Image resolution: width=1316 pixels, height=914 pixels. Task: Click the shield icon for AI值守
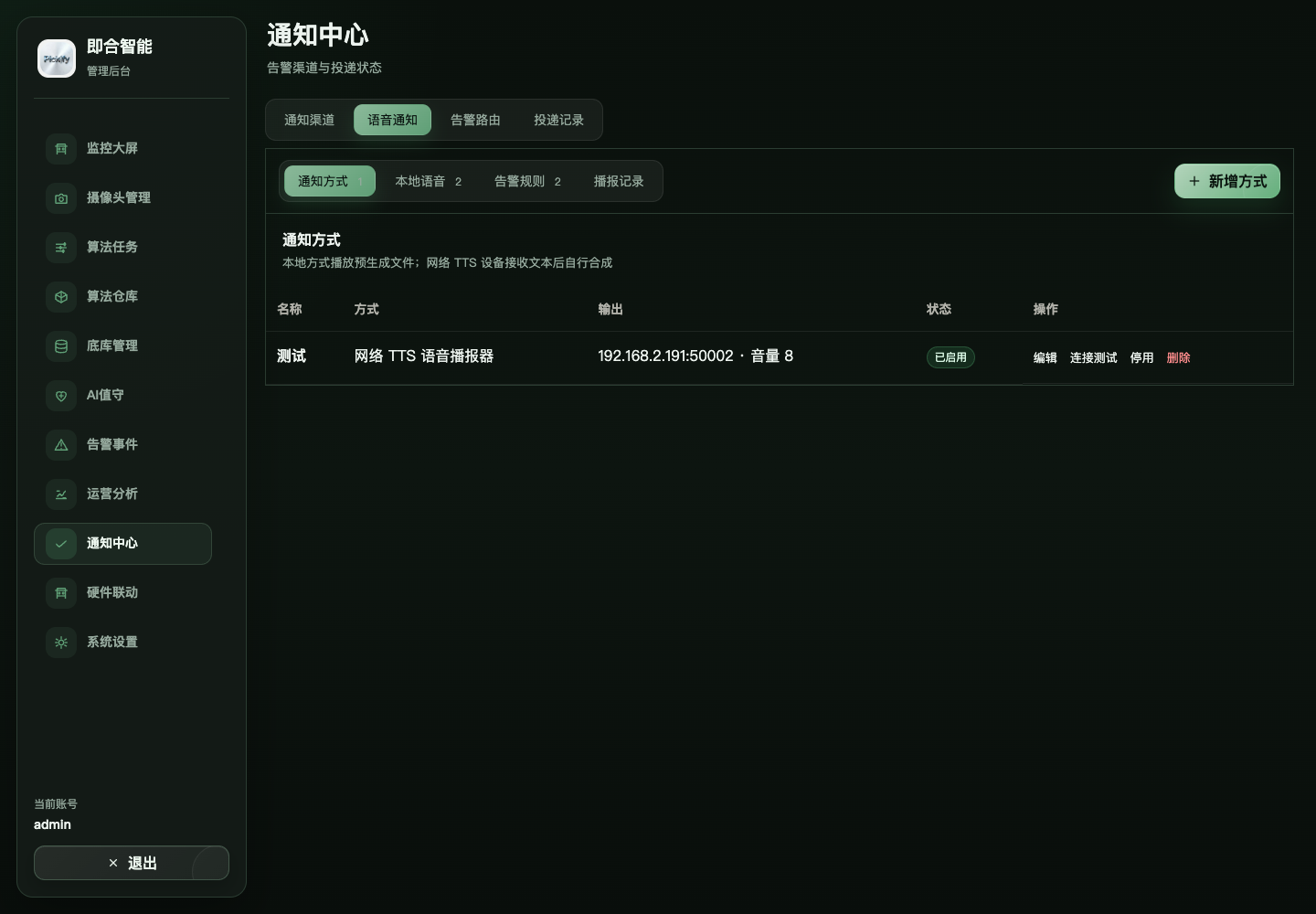pos(61,395)
